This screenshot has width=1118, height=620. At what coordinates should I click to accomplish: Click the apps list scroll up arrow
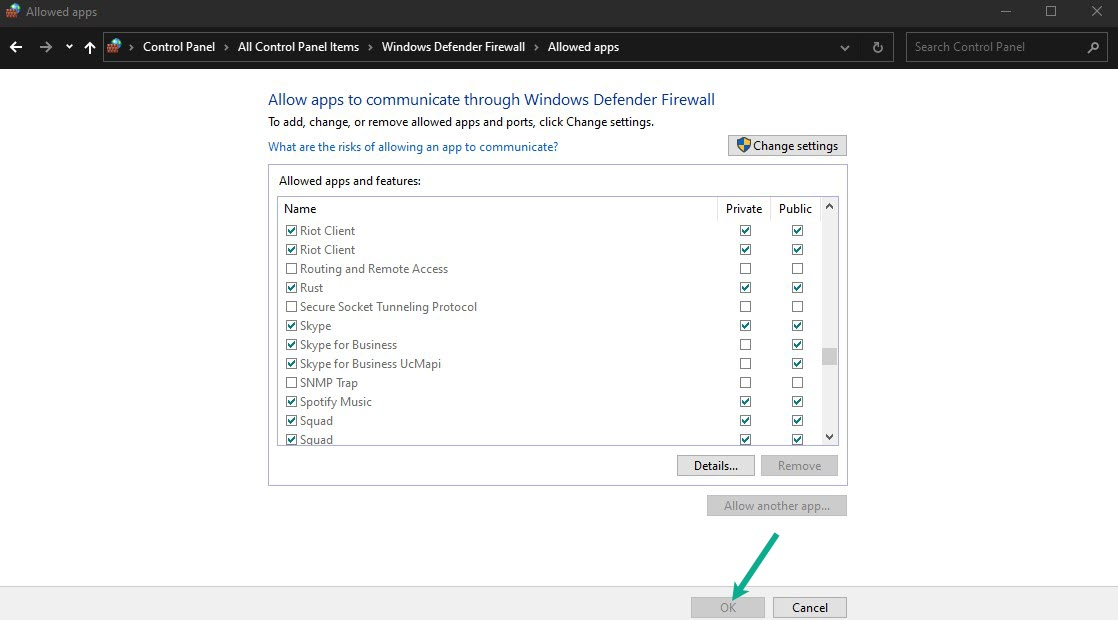click(829, 207)
